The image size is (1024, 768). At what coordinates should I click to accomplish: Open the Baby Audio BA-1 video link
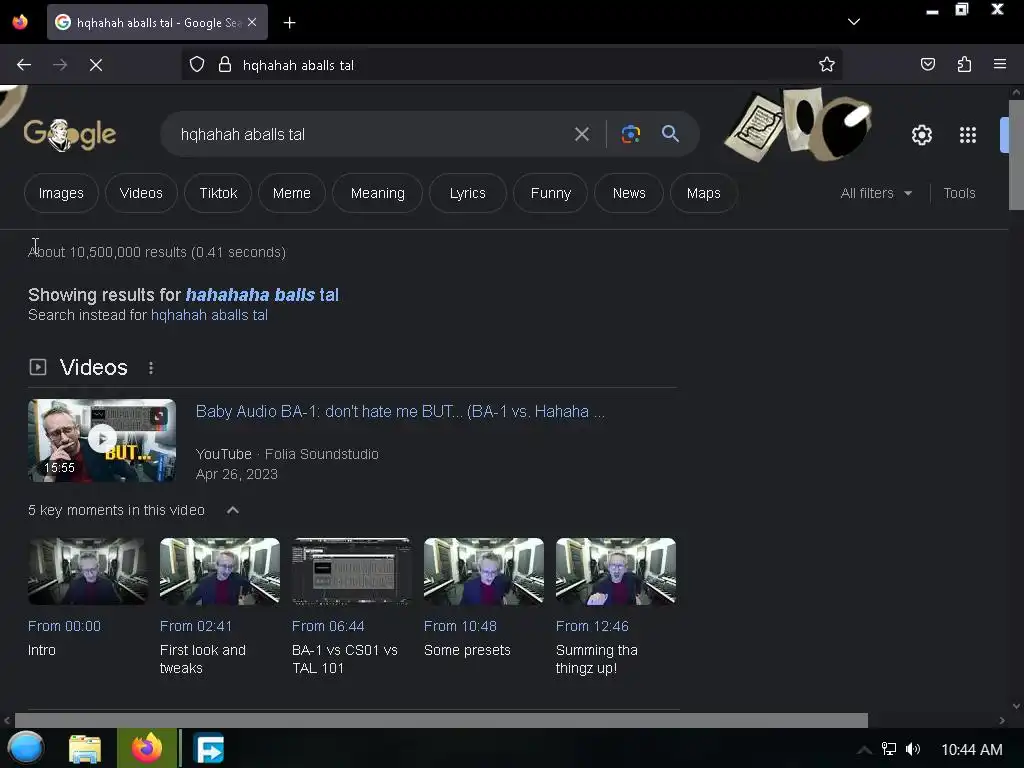[x=400, y=411]
